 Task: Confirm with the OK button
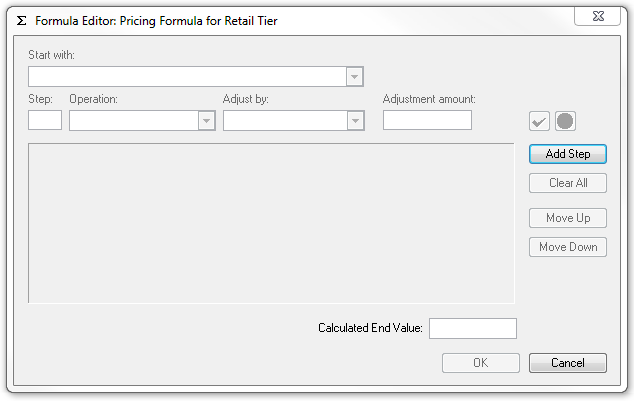pyautogui.click(x=481, y=363)
